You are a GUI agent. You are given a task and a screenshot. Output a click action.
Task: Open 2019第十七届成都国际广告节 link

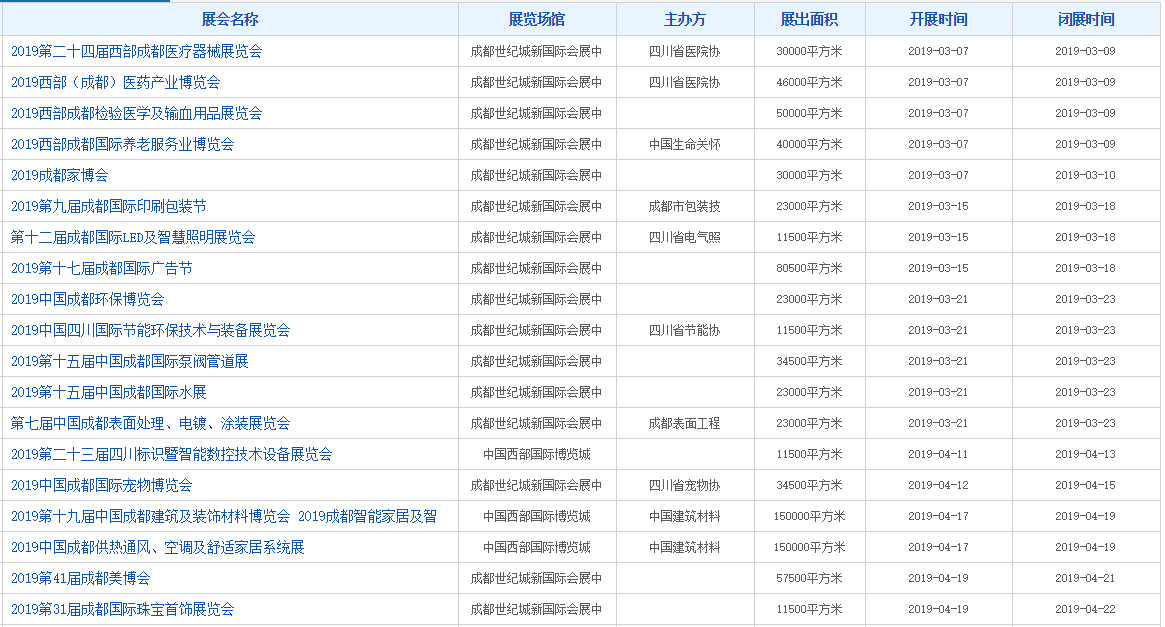coord(102,268)
